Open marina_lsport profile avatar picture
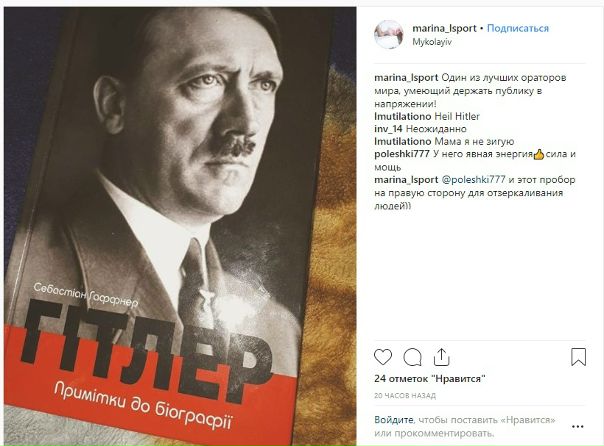604x446 pixels. click(389, 35)
